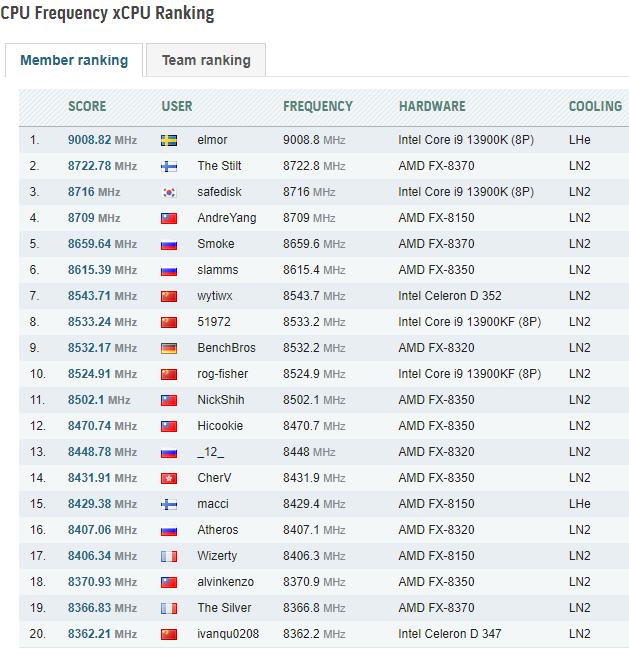Click the Chinese flag beside ivanqu0208

(x=169, y=634)
